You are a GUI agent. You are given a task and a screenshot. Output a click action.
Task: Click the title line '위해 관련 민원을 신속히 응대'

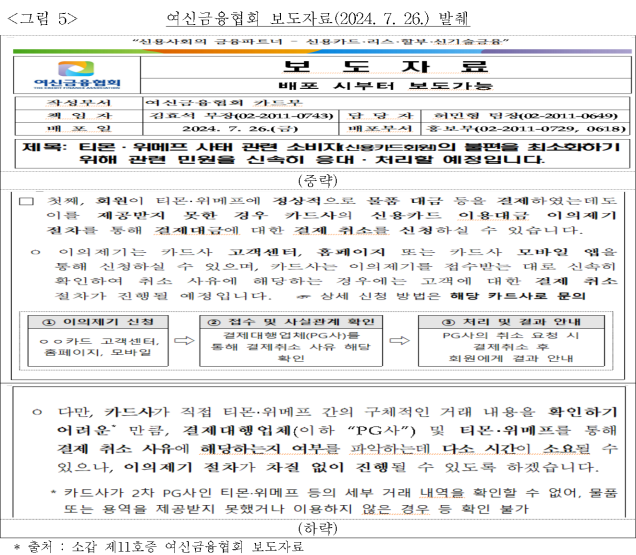pyautogui.click(x=311, y=159)
